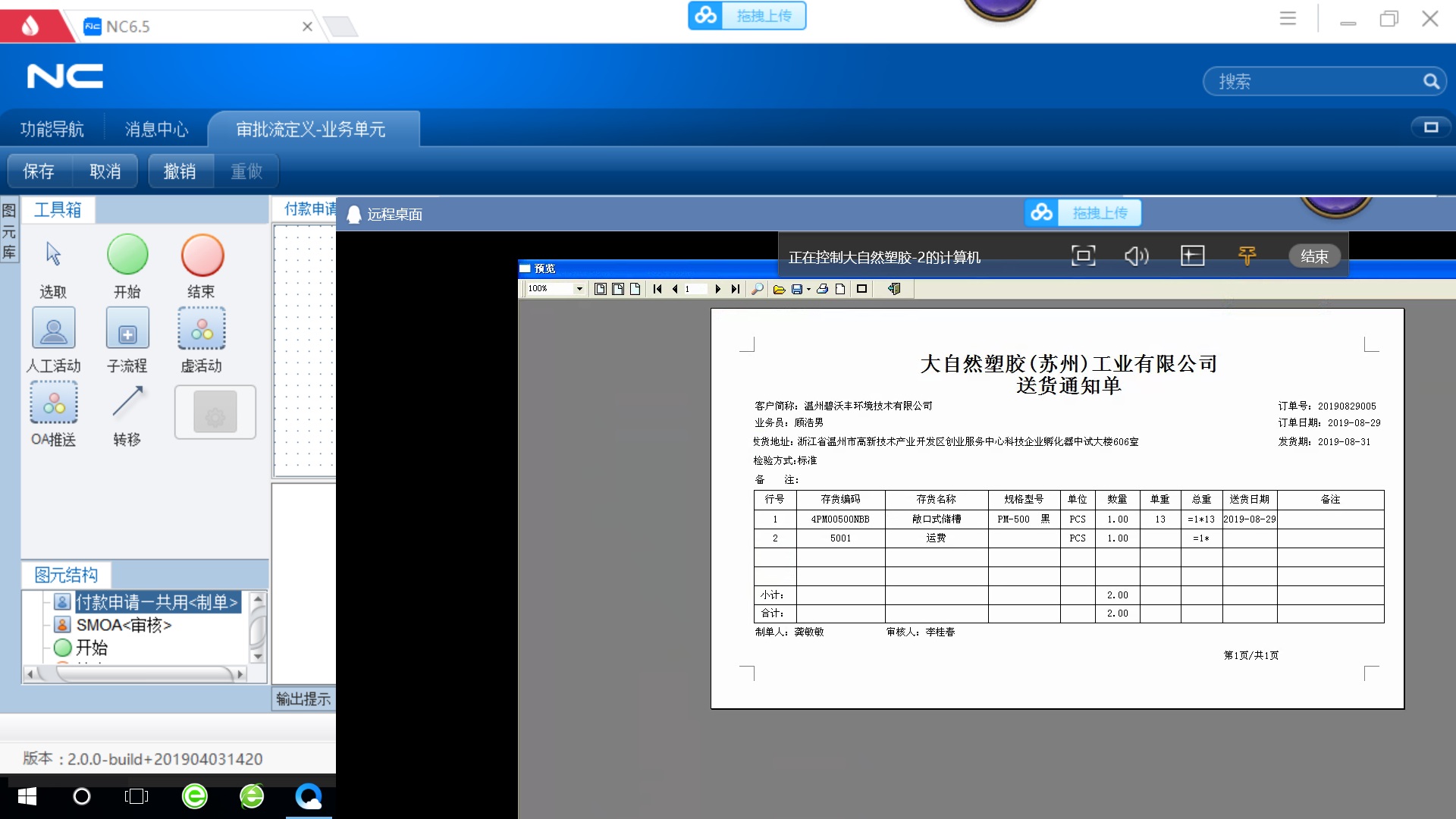Viewport: 1456px width, 819px height.
Task: Open the new blank browser tab
Action: click(340, 27)
